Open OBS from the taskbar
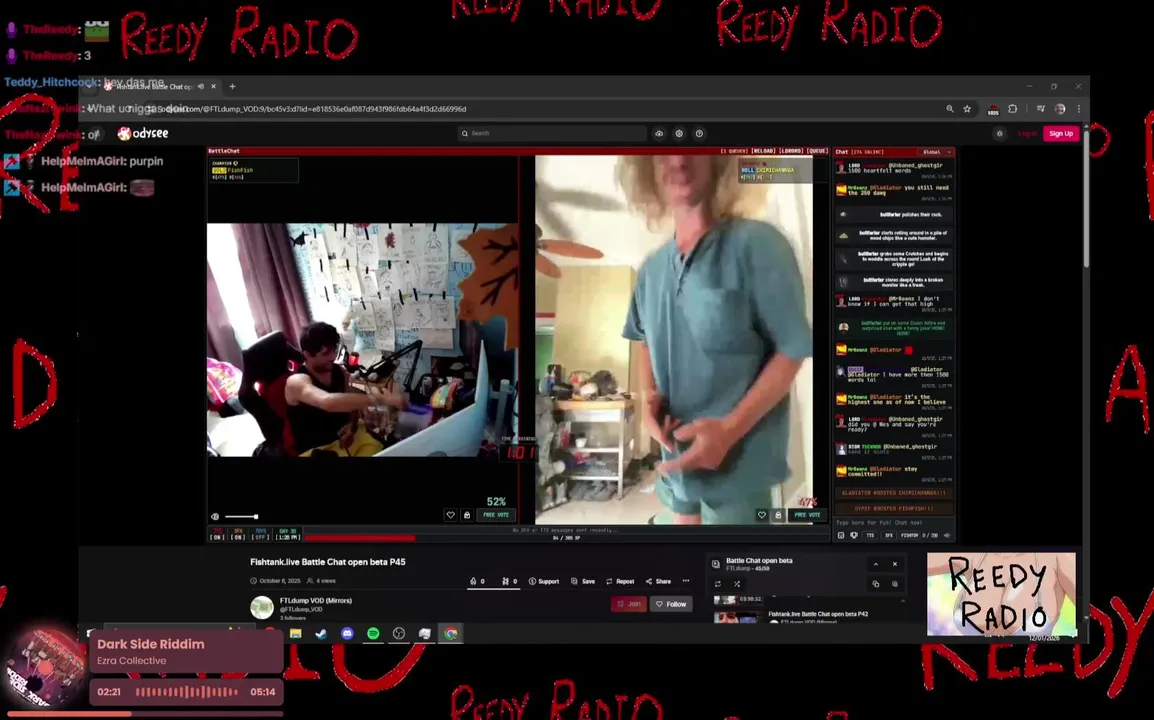Viewport: 1154px width, 720px height. coord(399,633)
